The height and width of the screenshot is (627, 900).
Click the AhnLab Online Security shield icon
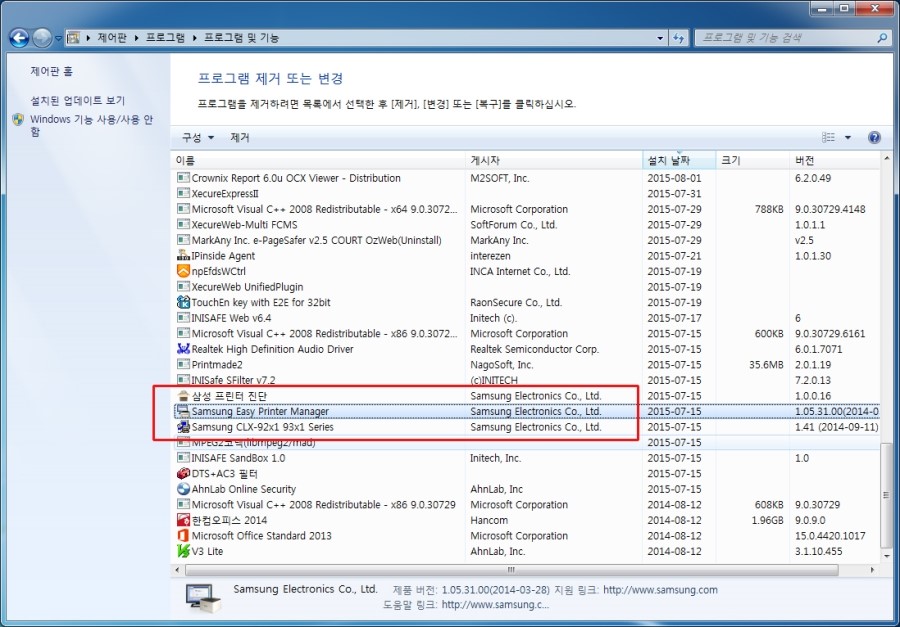pos(182,489)
